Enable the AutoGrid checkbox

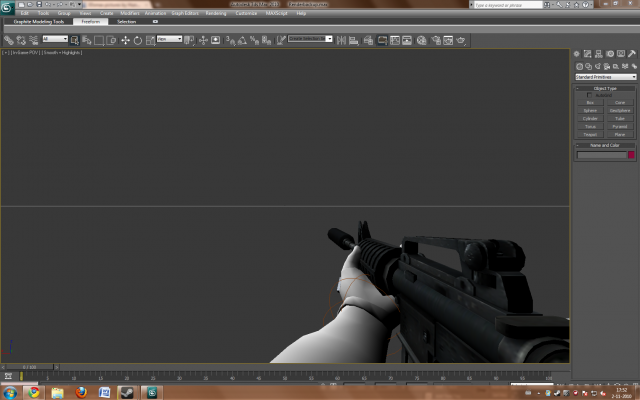tap(589, 95)
